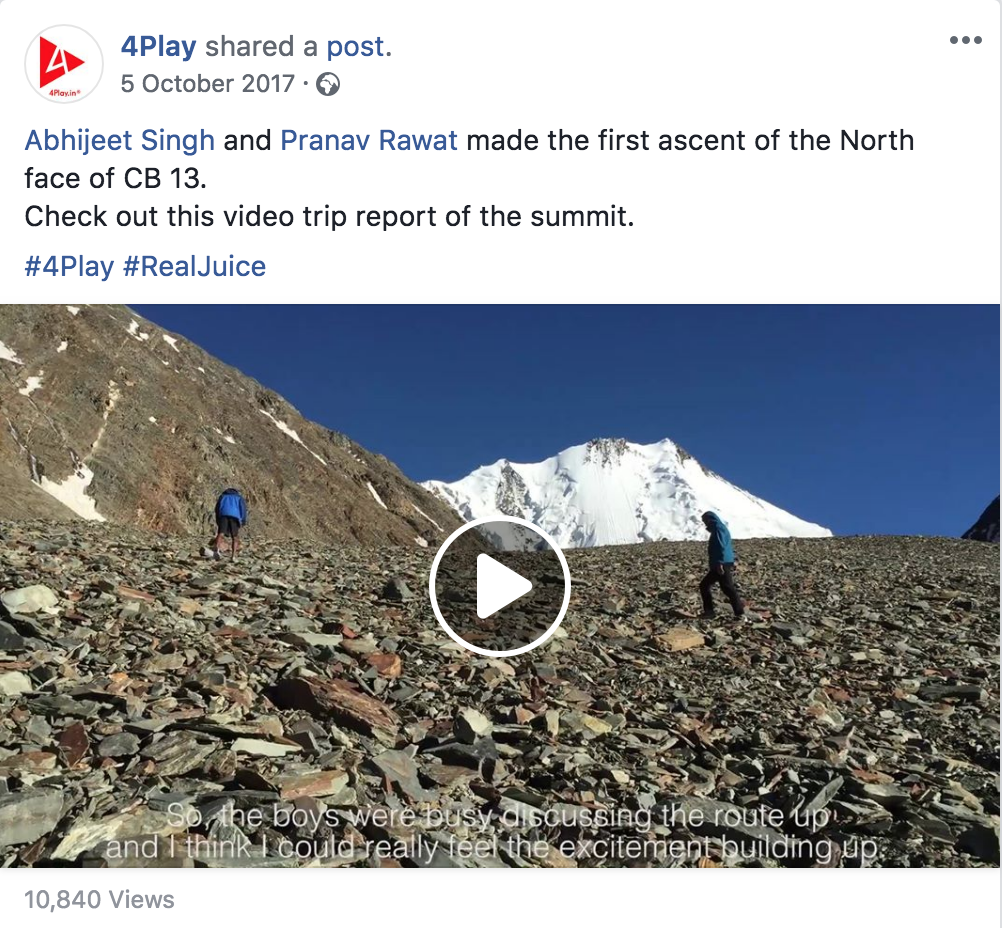Click the 4Play page name link
This screenshot has height=928, width=1002.
(158, 47)
